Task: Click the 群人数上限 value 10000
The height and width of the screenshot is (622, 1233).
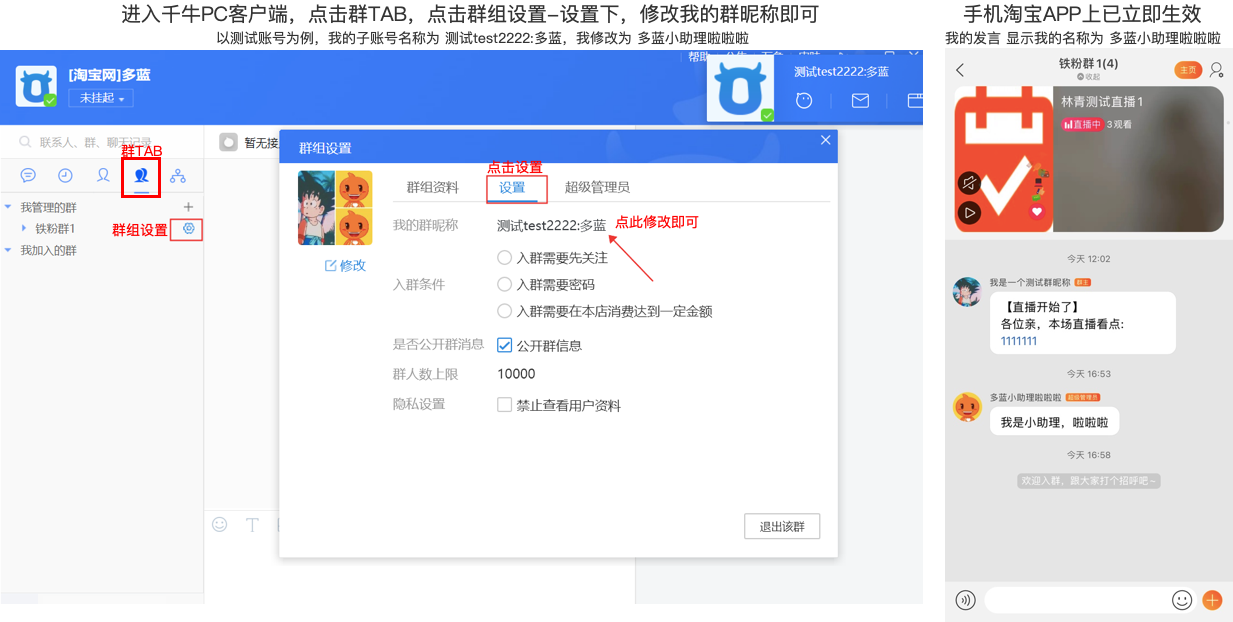Action: click(516, 374)
